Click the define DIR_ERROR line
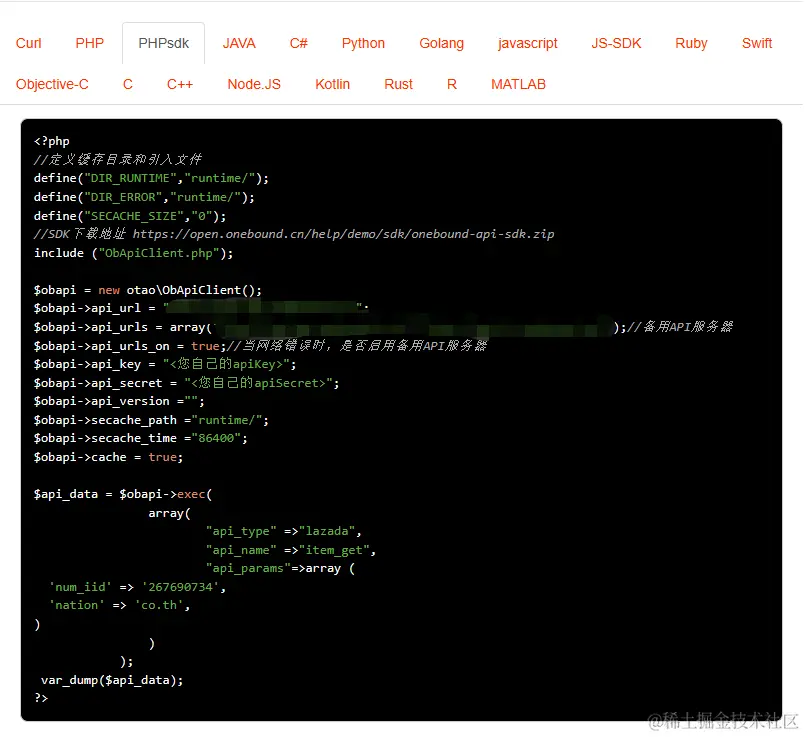This screenshot has height=737, width=805. click(144, 197)
